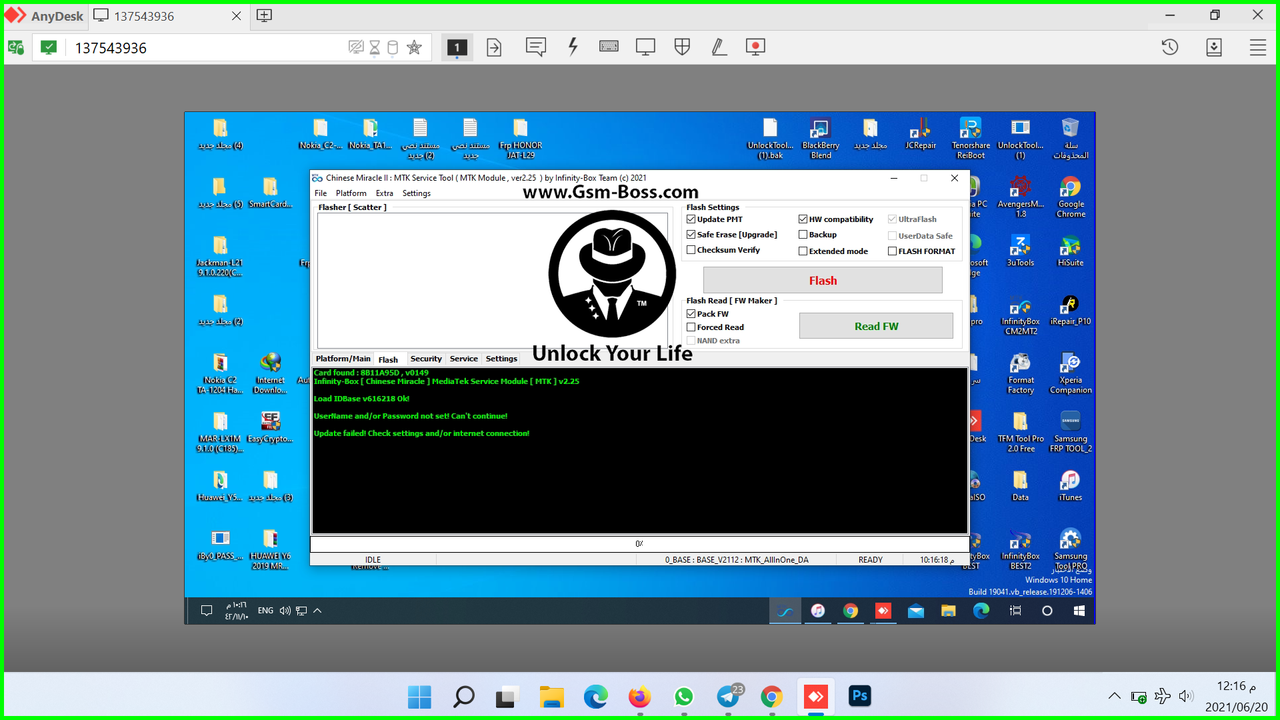The image size is (1280, 720).
Task: Open BlackBerry Blend desktop shortcut
Action: tap(821, 139)
